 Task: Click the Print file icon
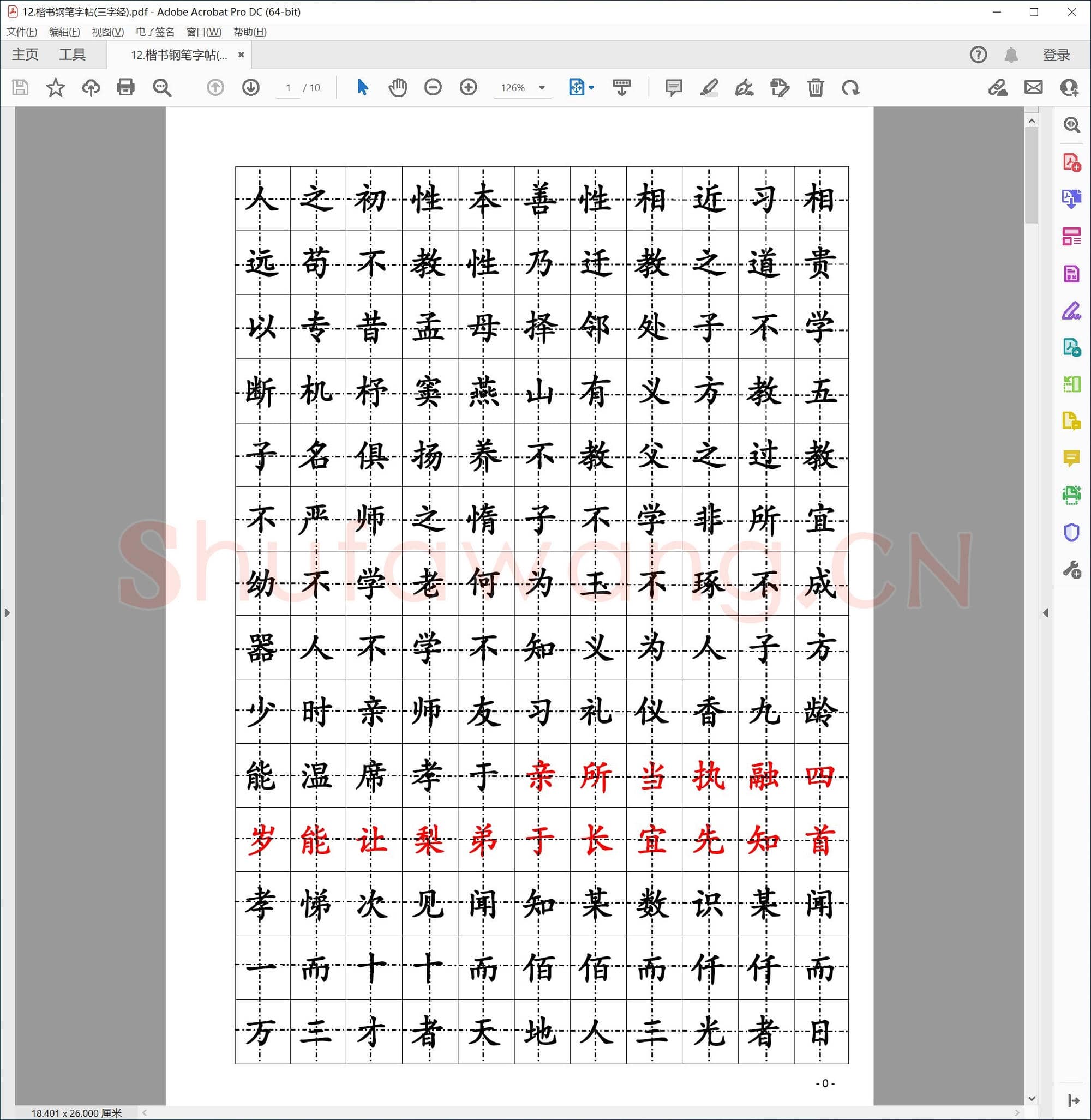pos(125,87)
